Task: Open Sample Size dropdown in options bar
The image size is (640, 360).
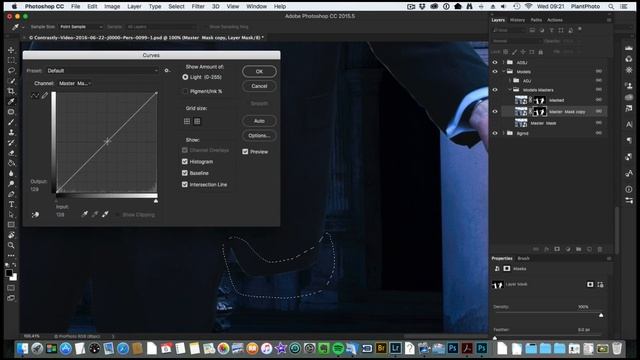Action: [x=81, y=27]
